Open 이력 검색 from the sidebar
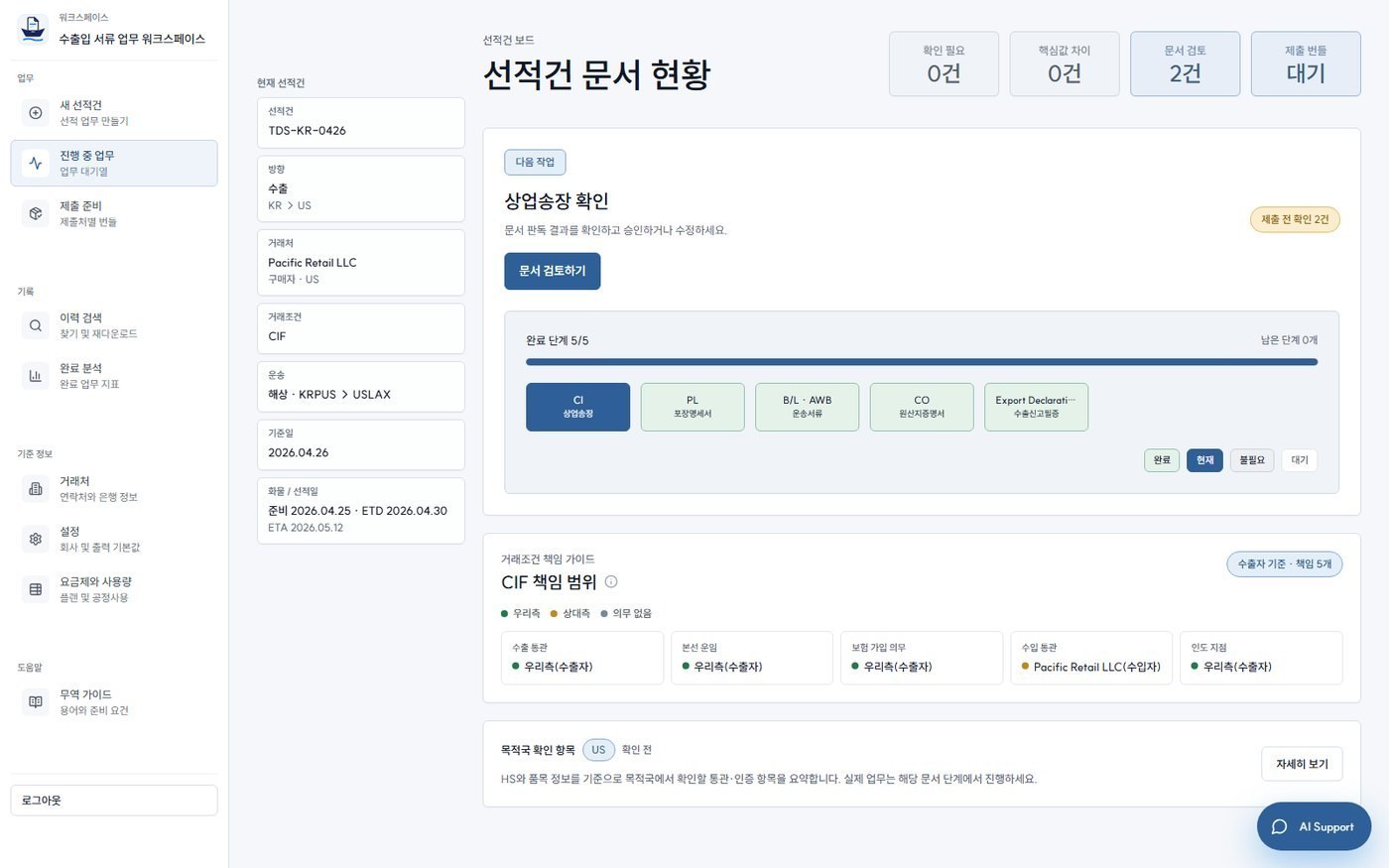The width and height of the screenshot is (1389, 868). 114,325
